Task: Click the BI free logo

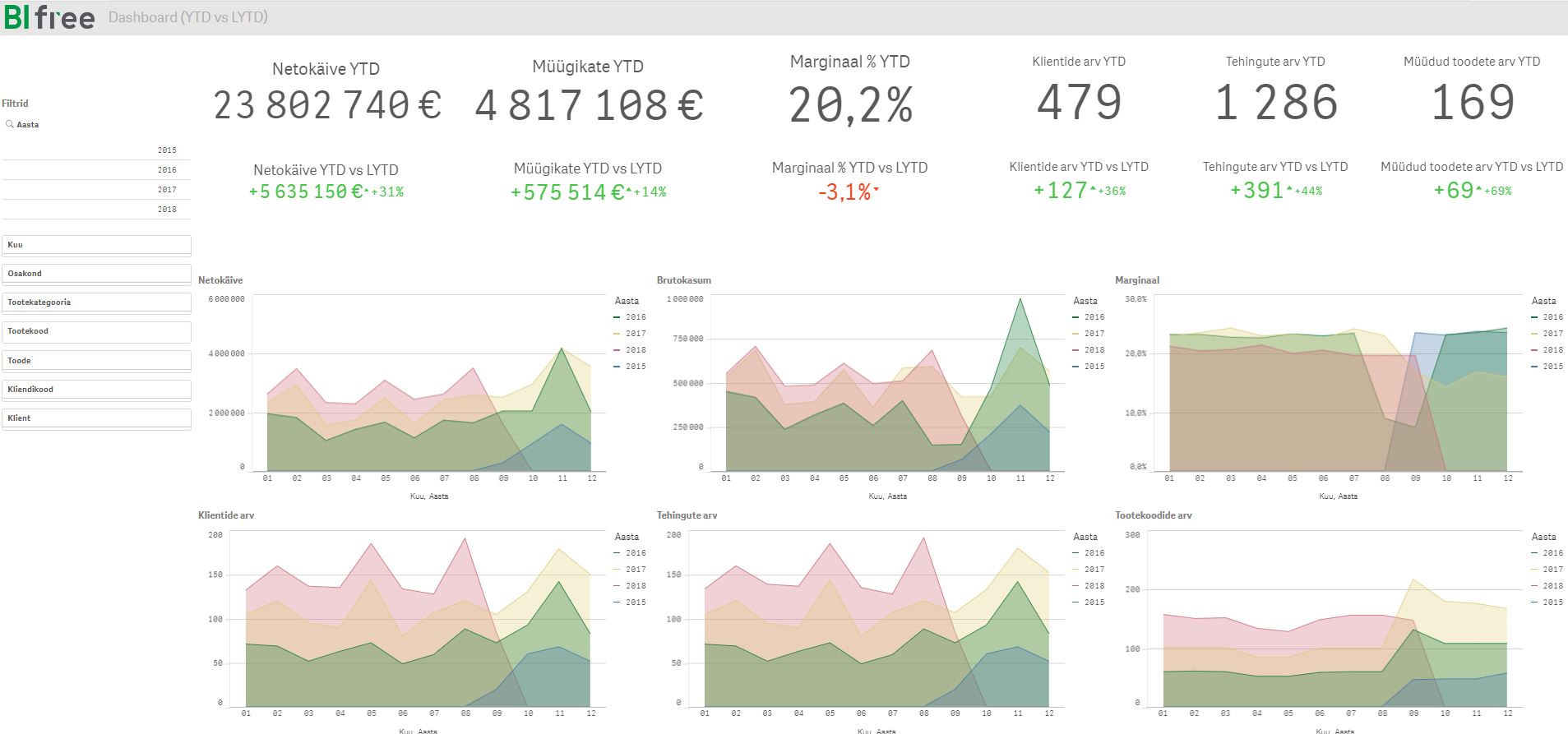Action: (49, 17)
